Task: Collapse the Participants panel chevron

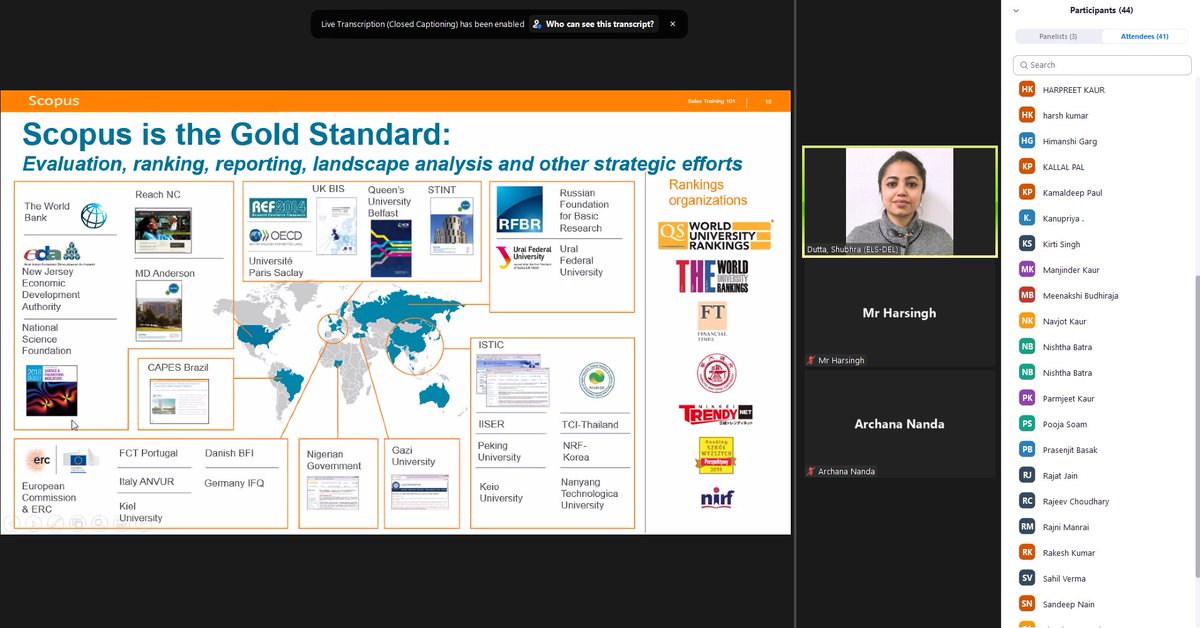Action: pyautogui.click(x=1016, y=10)
